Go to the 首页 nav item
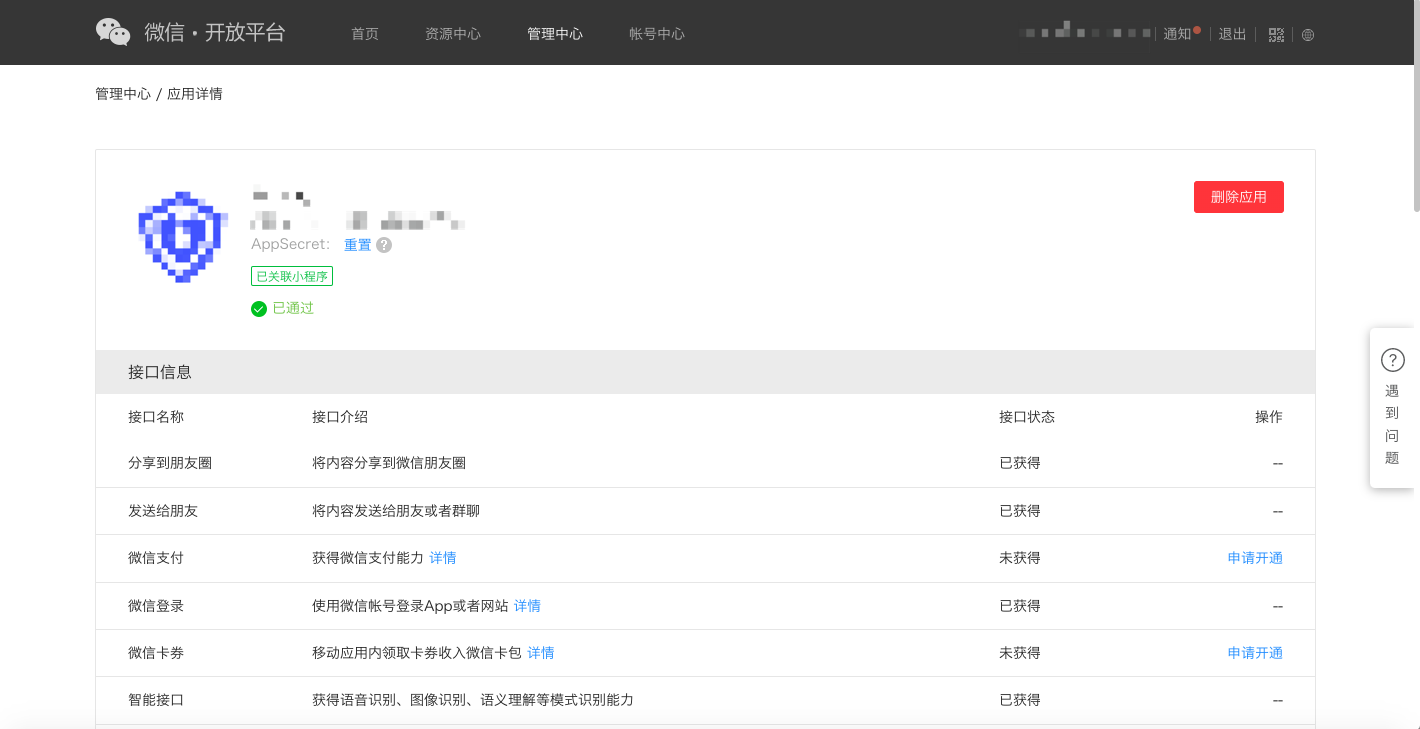This screenshot has height=729, width=1420. (365, 34)
